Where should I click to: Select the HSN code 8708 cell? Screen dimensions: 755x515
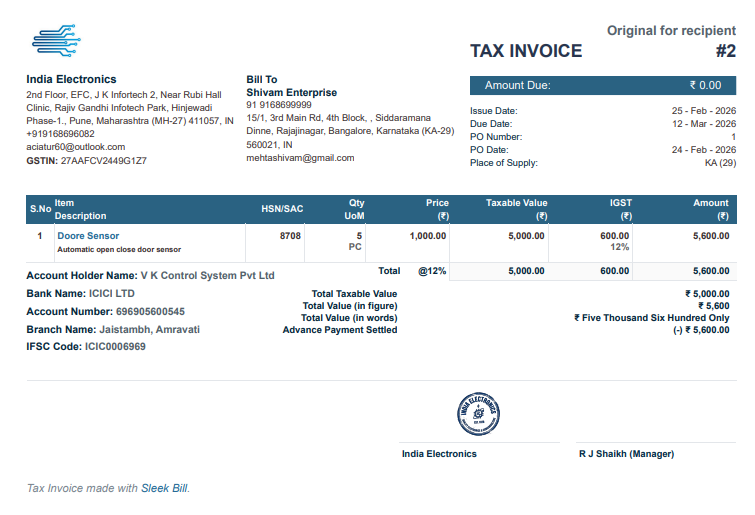(290, 236)
